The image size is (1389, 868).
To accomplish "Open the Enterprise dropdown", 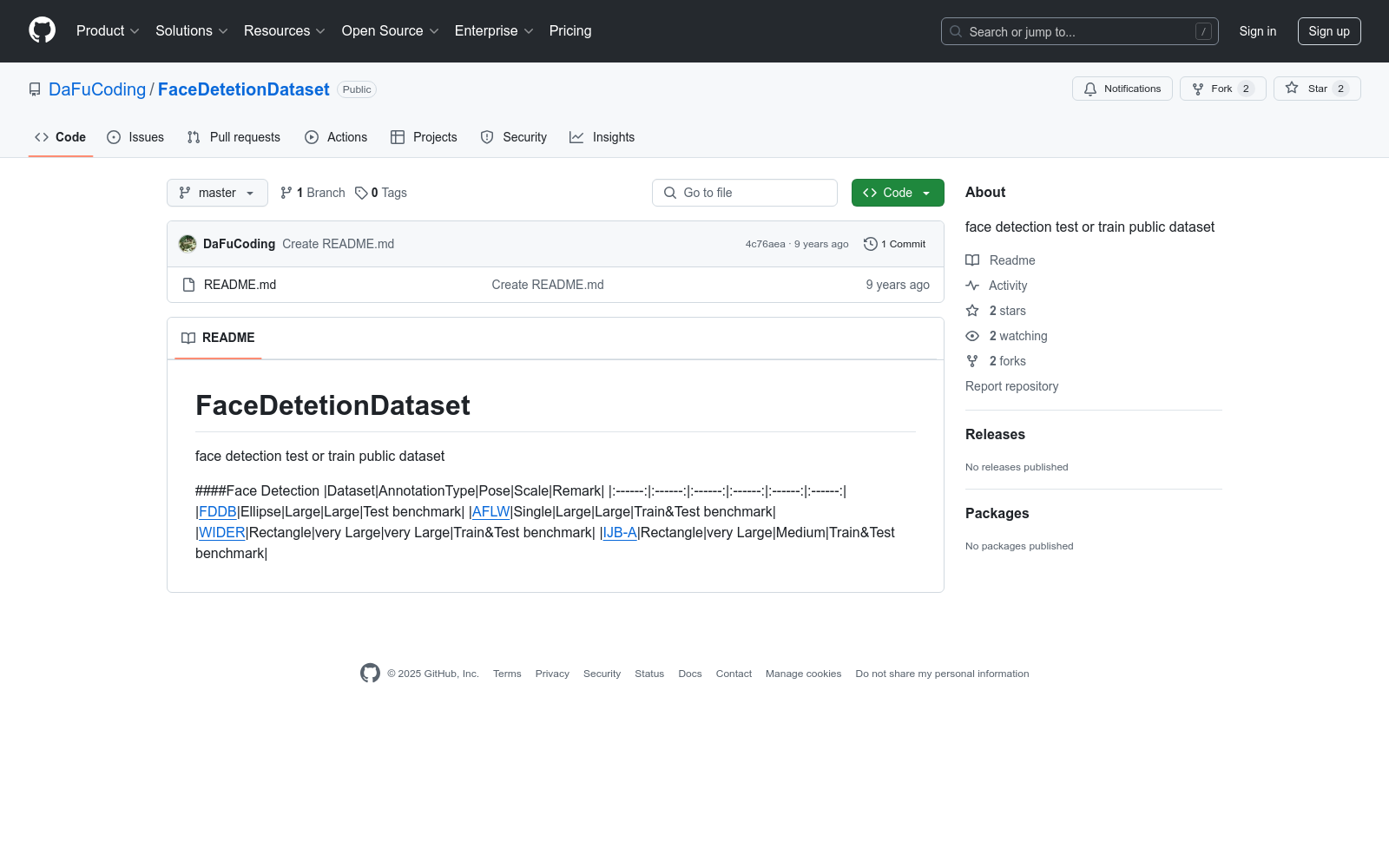I will point(494,30).
